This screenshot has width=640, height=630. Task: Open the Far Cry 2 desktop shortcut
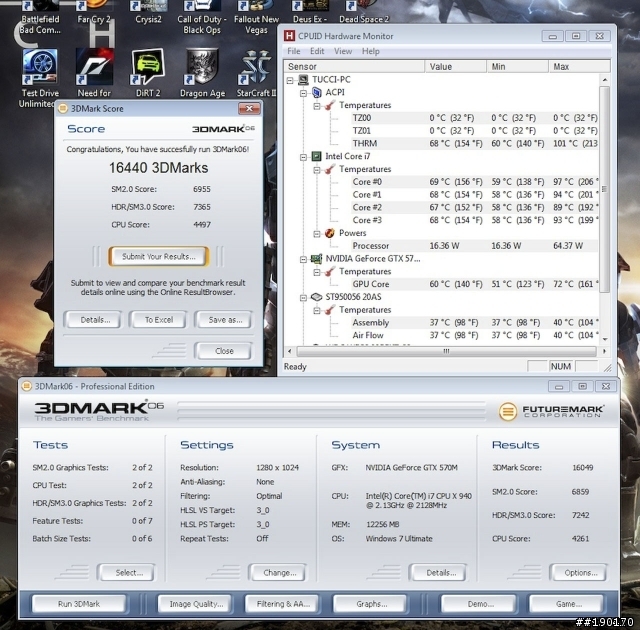[94, 12]
